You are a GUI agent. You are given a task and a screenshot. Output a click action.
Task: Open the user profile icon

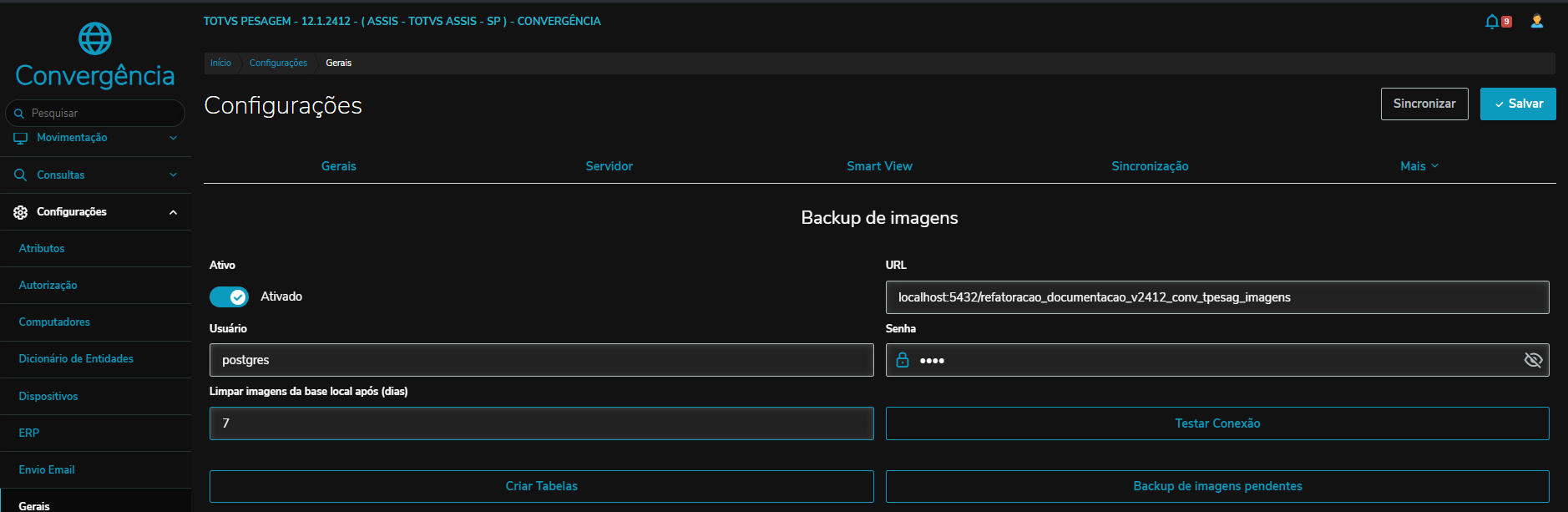(x=1536, y=22)
